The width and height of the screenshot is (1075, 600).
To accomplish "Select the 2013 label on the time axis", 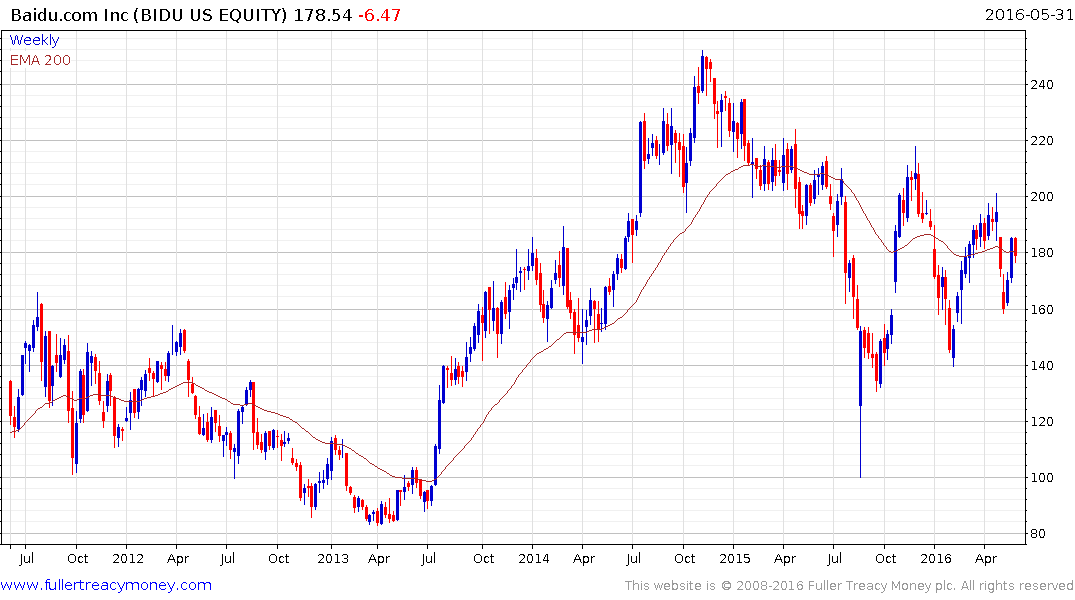I will [332, 558].
